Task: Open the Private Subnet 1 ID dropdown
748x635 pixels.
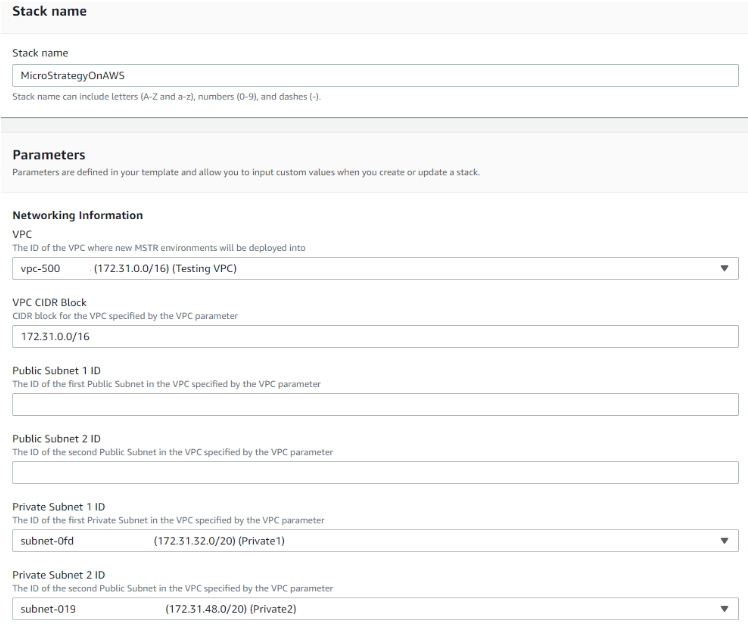Action: 375,541
